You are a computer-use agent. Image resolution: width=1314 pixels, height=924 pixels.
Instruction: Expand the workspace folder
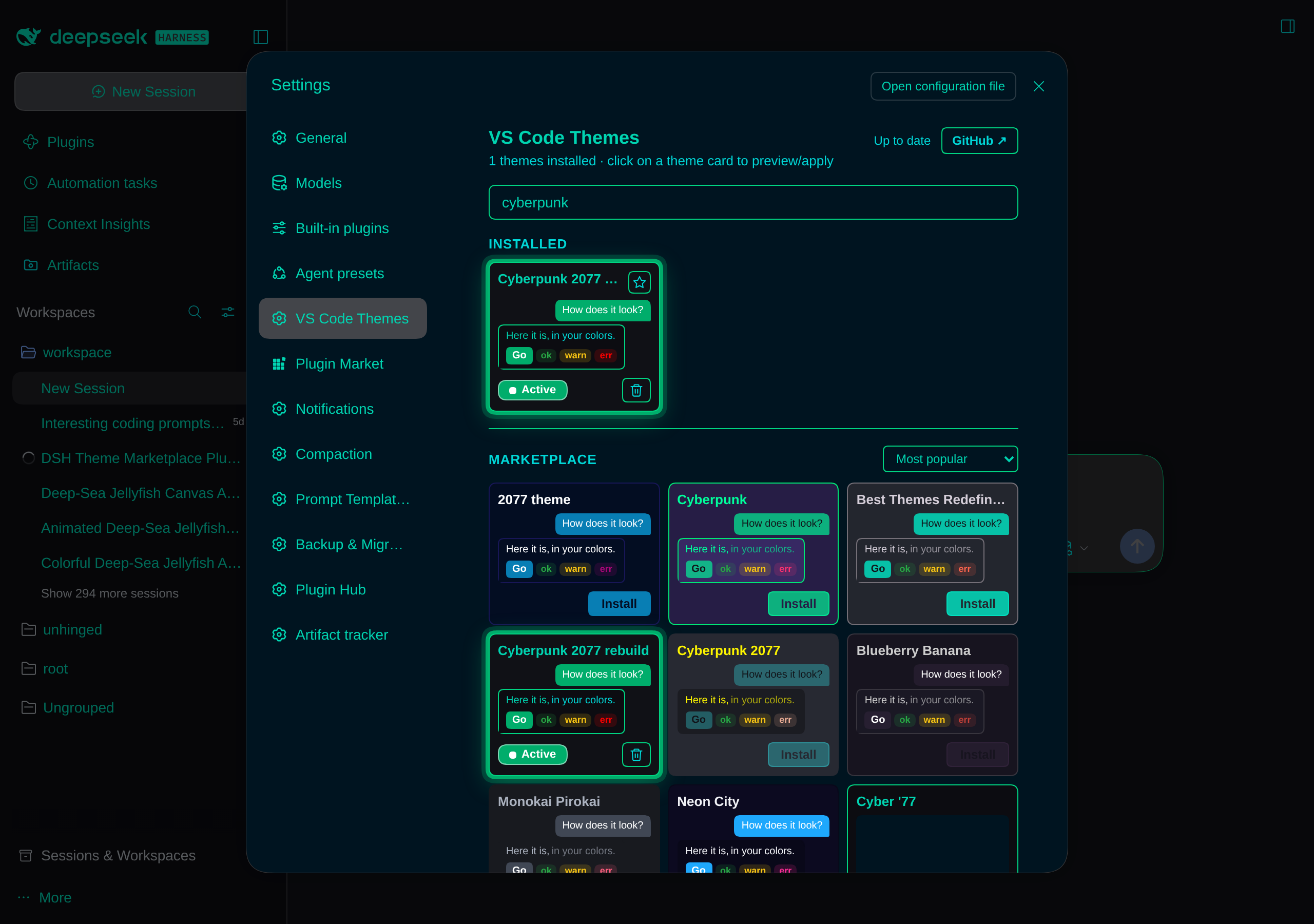point(66,353)
